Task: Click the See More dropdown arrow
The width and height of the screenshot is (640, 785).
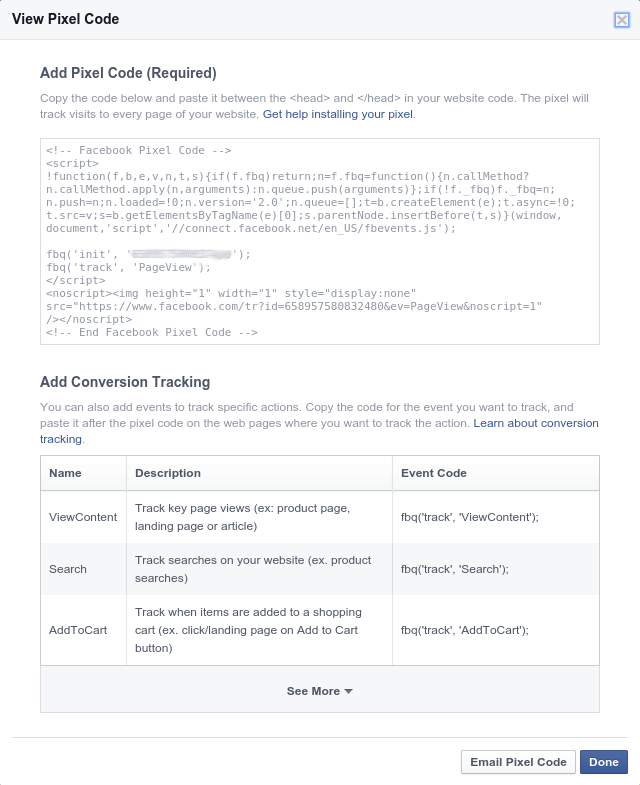Action: pos(349,691)
